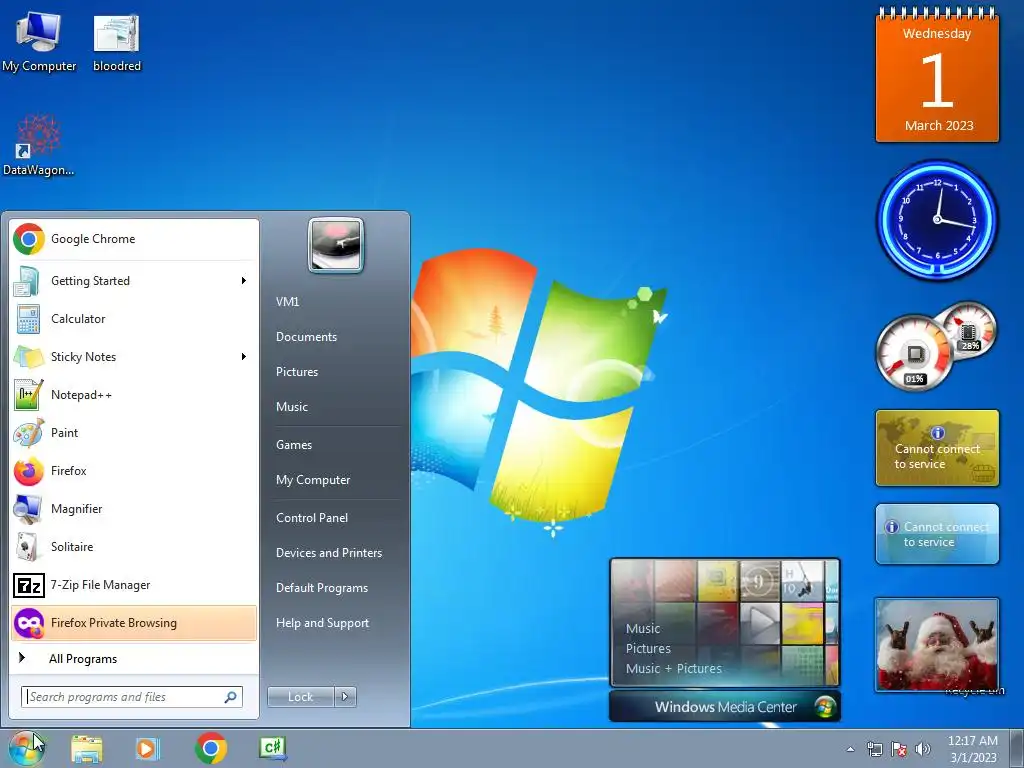Open the C# taskbar application icon
The width and height of the screenshot is (1024, 768).
273,748
